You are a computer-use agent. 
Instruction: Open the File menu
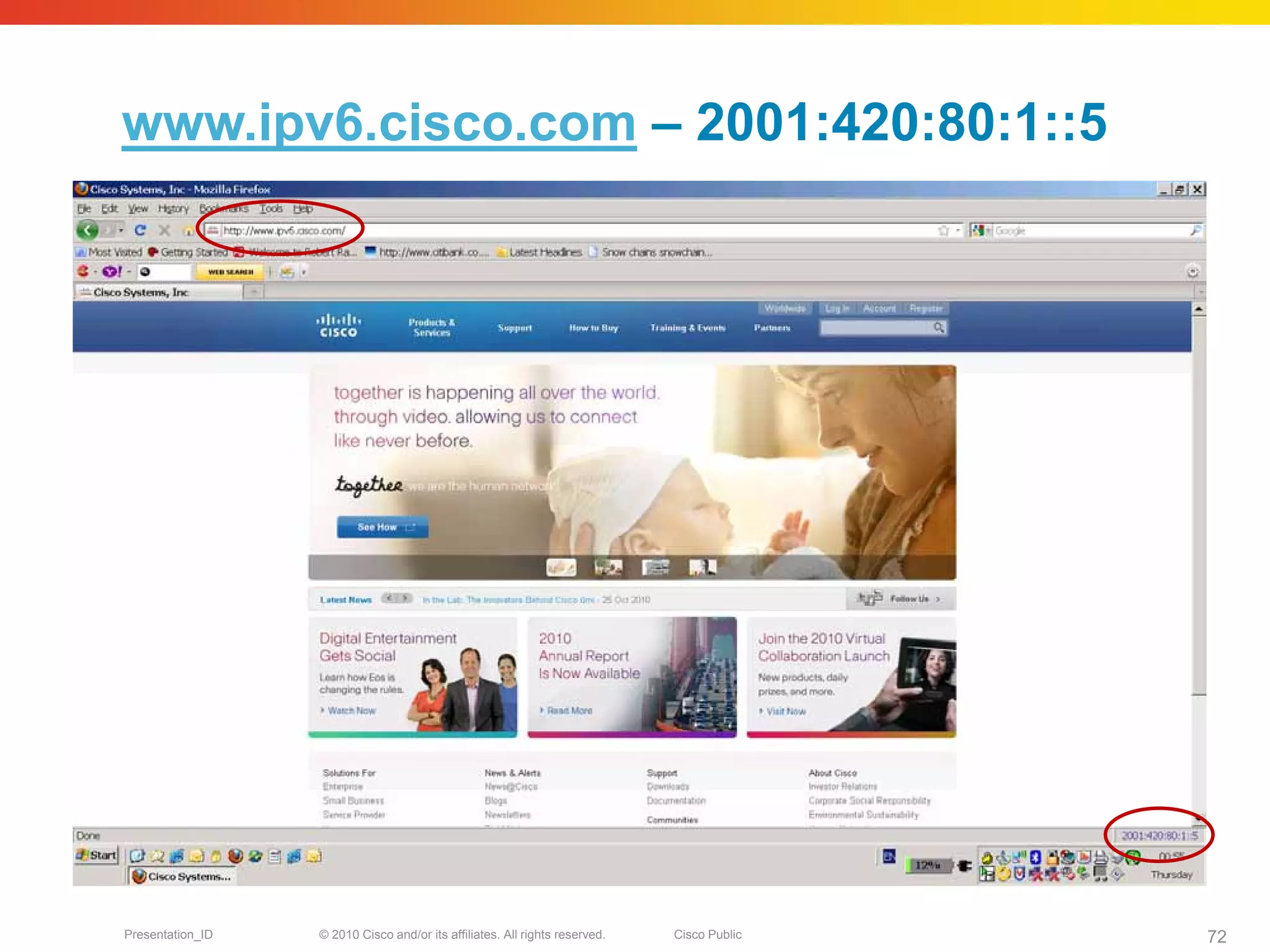click(84, 209)
